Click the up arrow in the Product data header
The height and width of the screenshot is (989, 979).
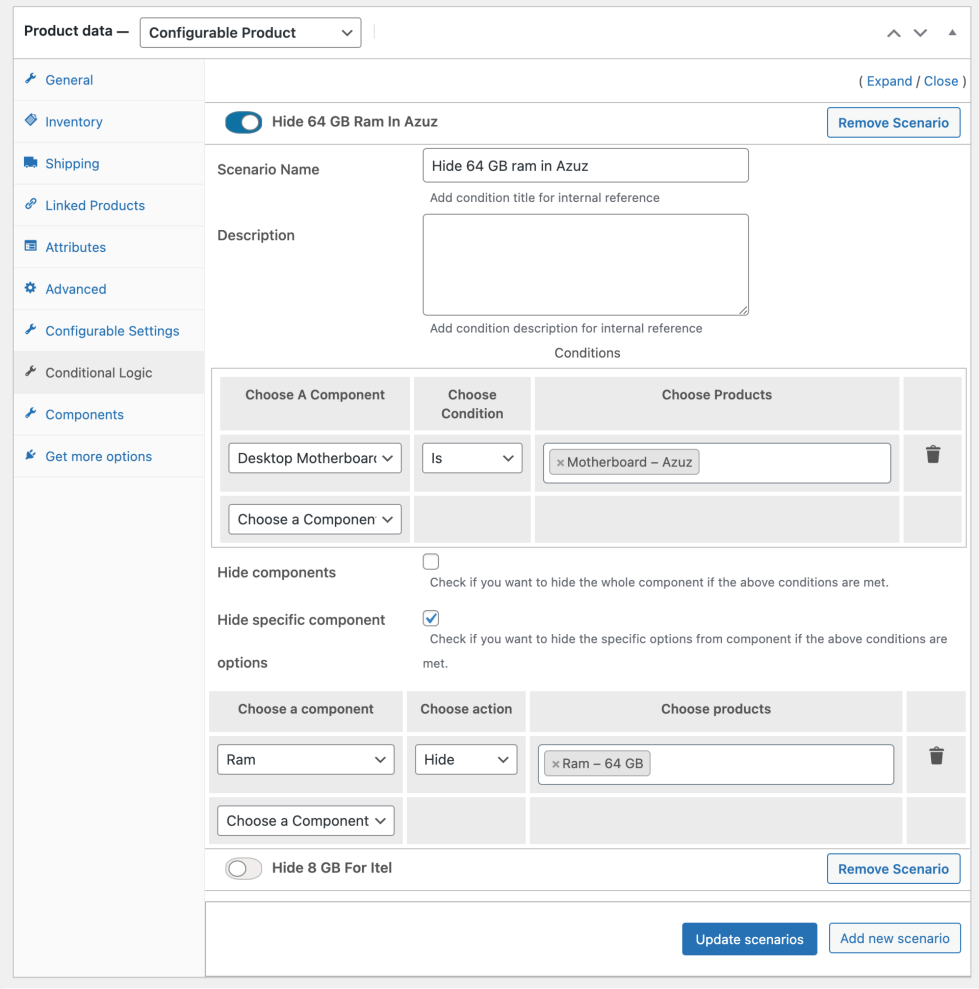coord(894,33)
